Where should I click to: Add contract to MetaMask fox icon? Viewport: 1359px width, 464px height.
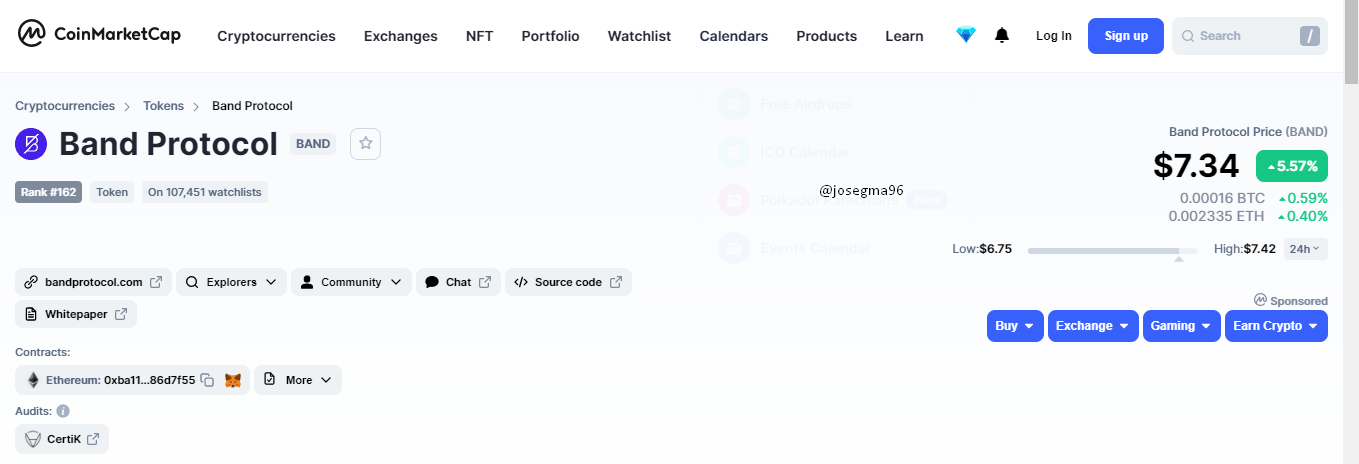click(233, 380)
